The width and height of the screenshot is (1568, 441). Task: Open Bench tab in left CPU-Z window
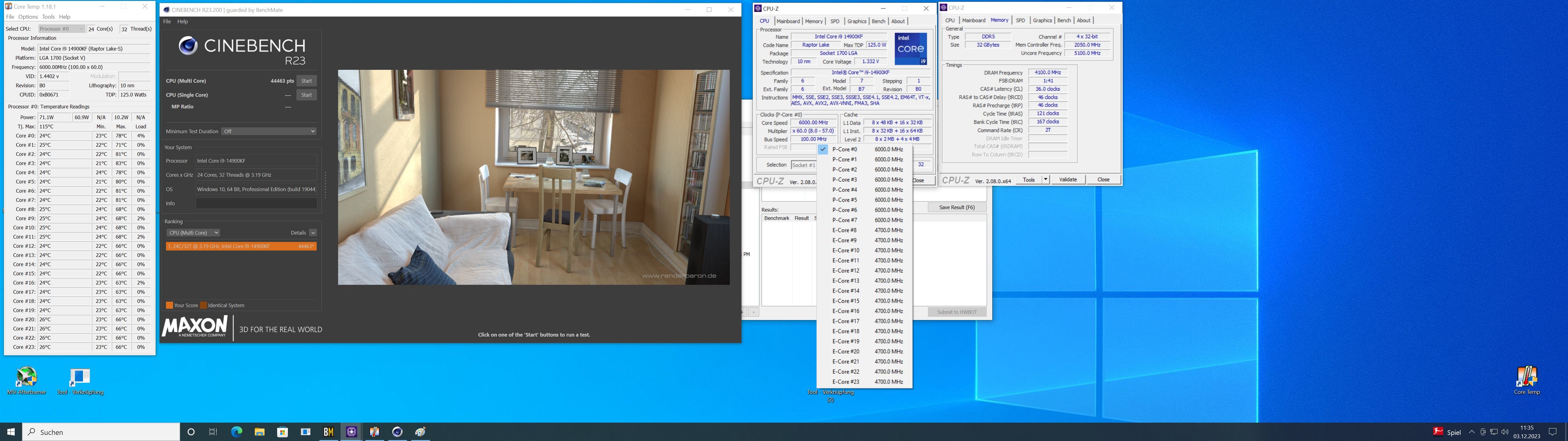(x=878, y=21)
